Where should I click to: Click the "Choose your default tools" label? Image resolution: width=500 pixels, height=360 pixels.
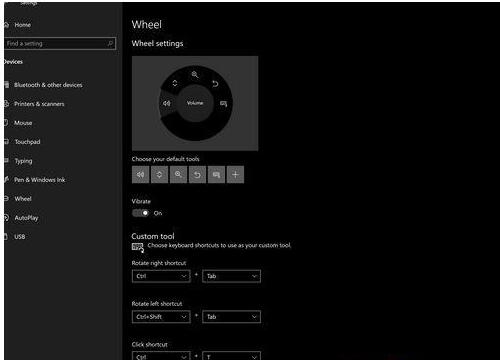coord(165,159)
